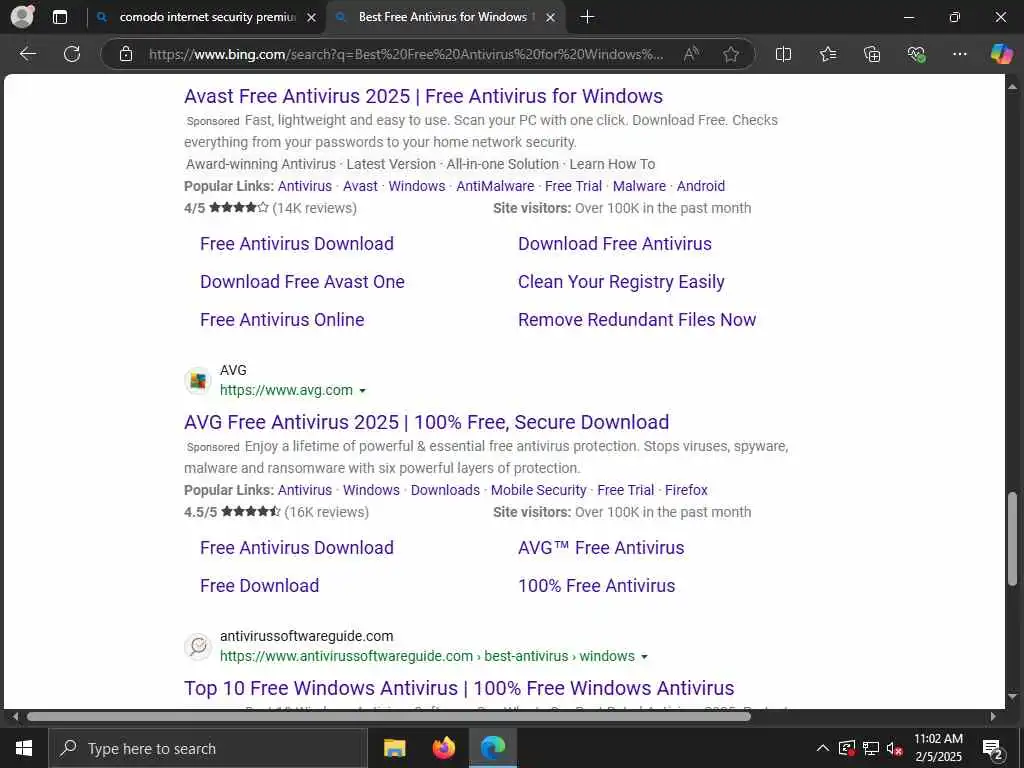Refresh the page with the reload icon
Screen dimensions: 1024x768
72,54
